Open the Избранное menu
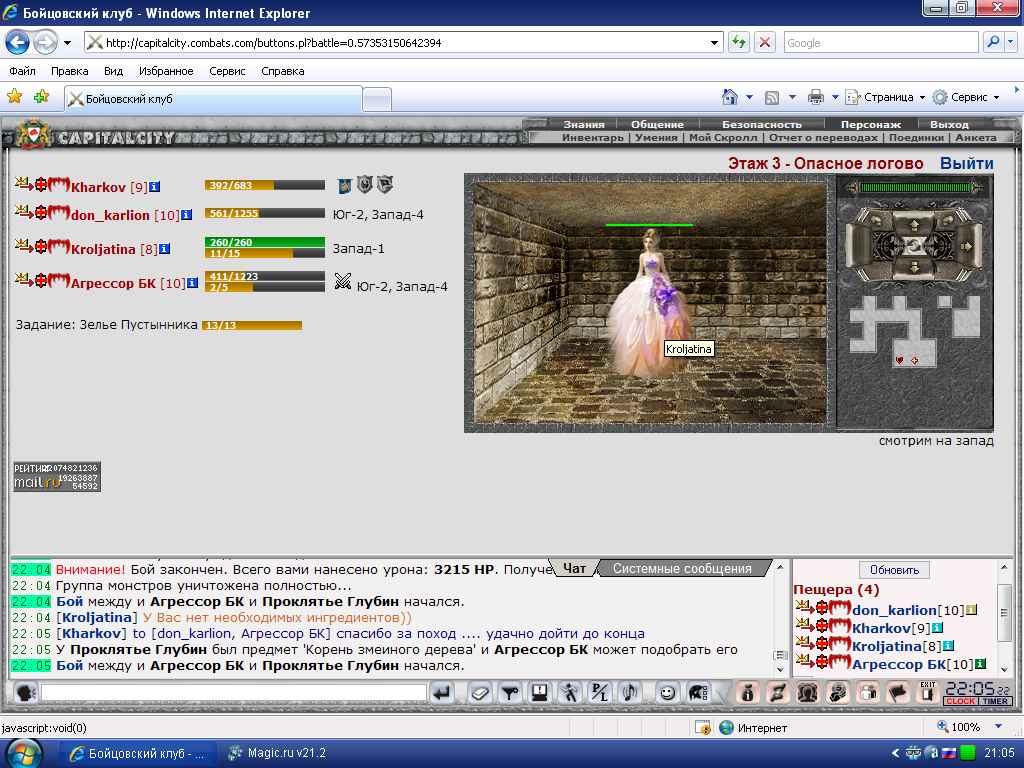This screenshot has width=1024, height=768. [x=166, y=71]
